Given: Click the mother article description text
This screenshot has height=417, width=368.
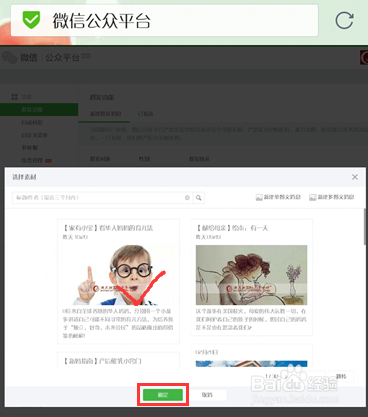Looking at the screenshot, I should point(251,319).
